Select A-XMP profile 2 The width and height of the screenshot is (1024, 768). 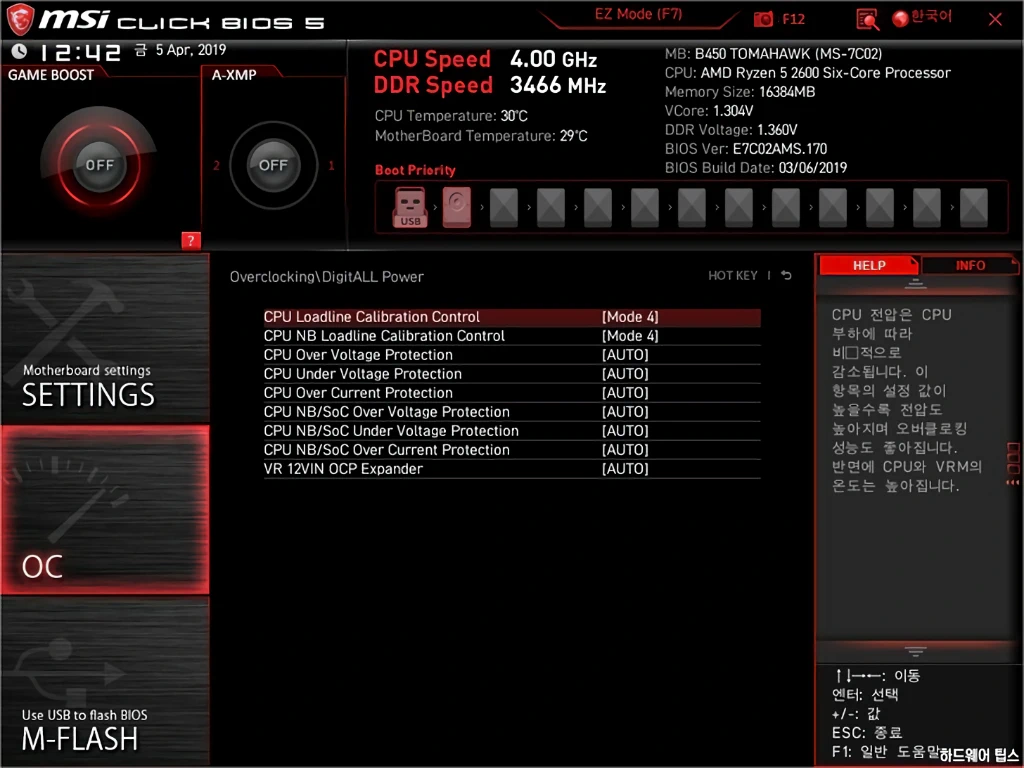pos(216,166)
